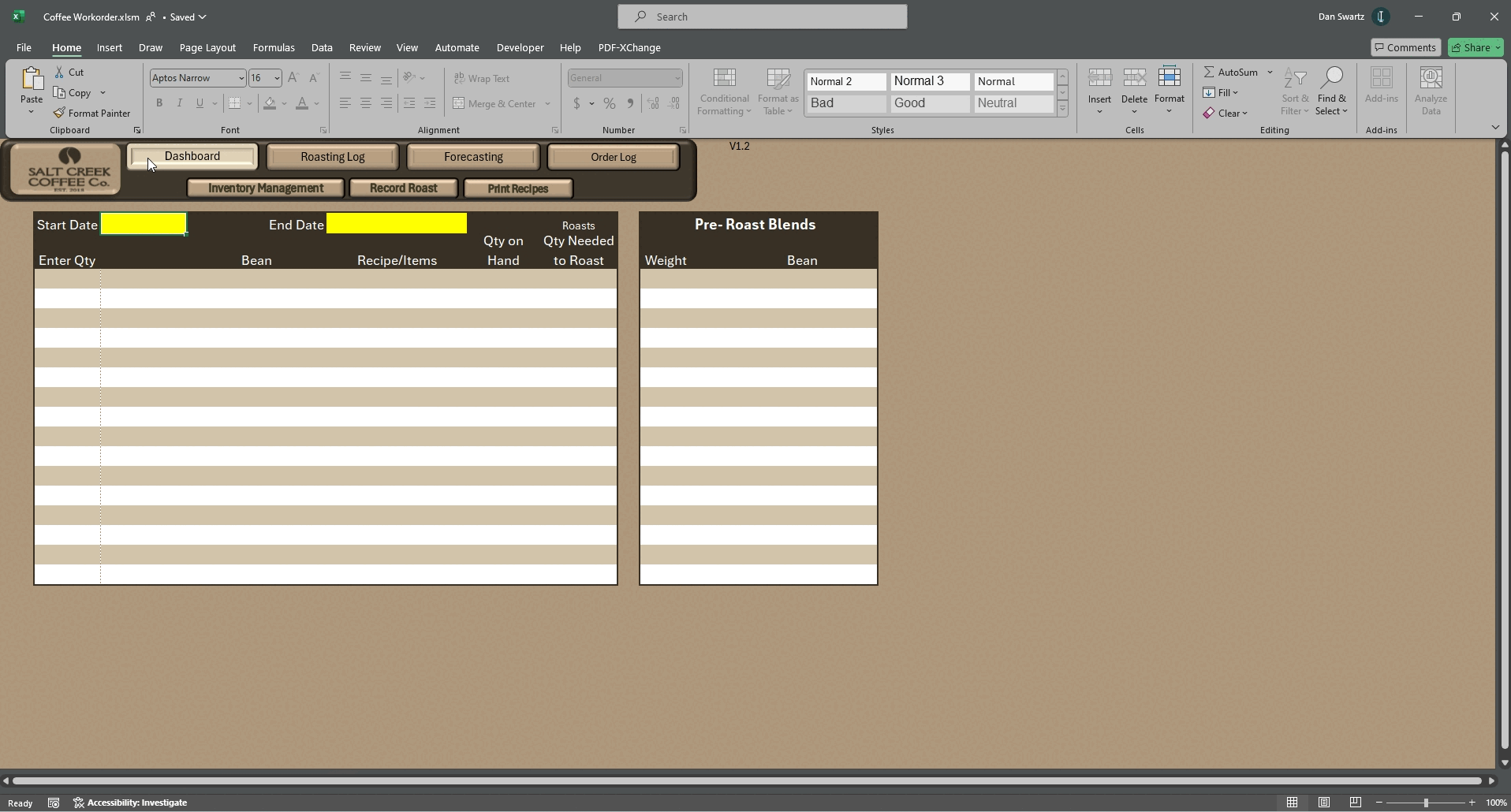Toggle Center alignment

pyautogui.click(x=366, y=103)
